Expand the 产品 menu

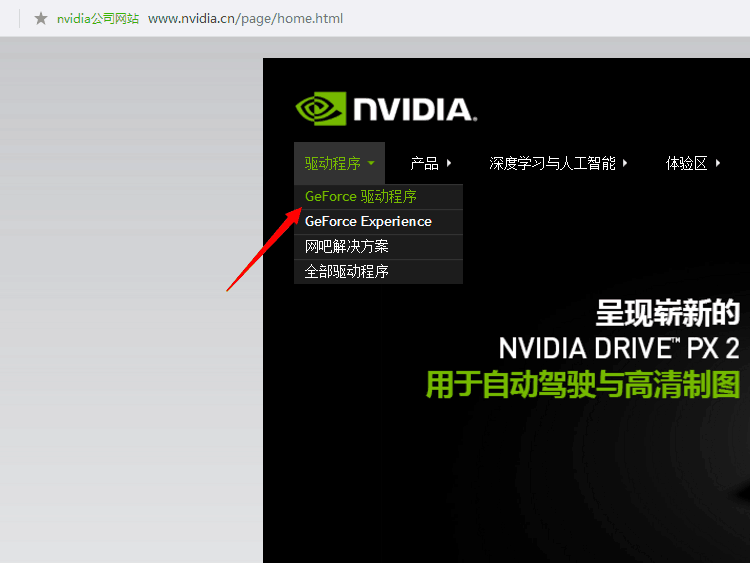pos(430,163)
